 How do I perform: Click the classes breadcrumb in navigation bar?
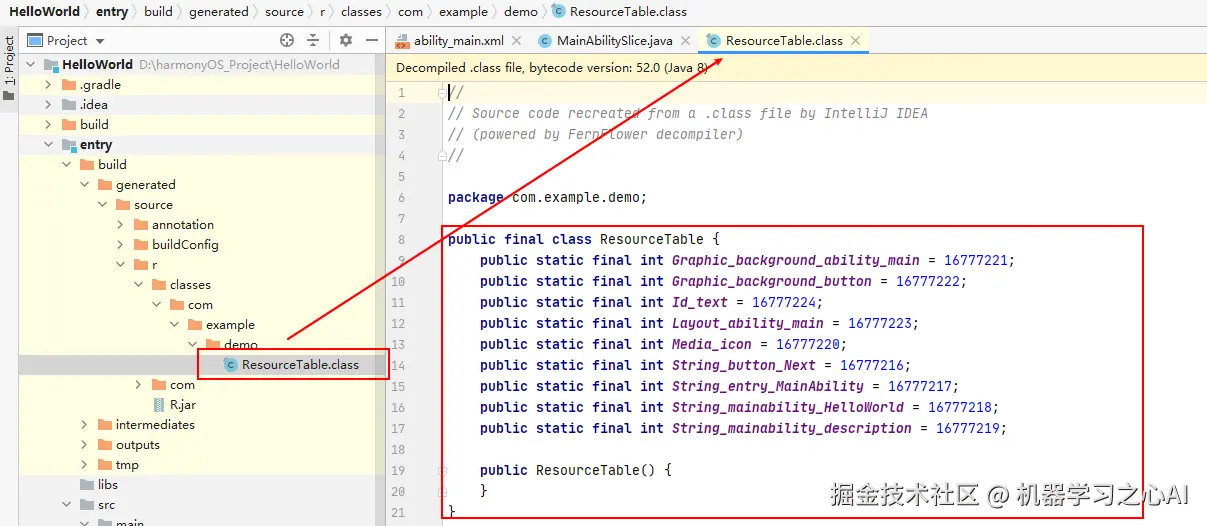(361, 12)
